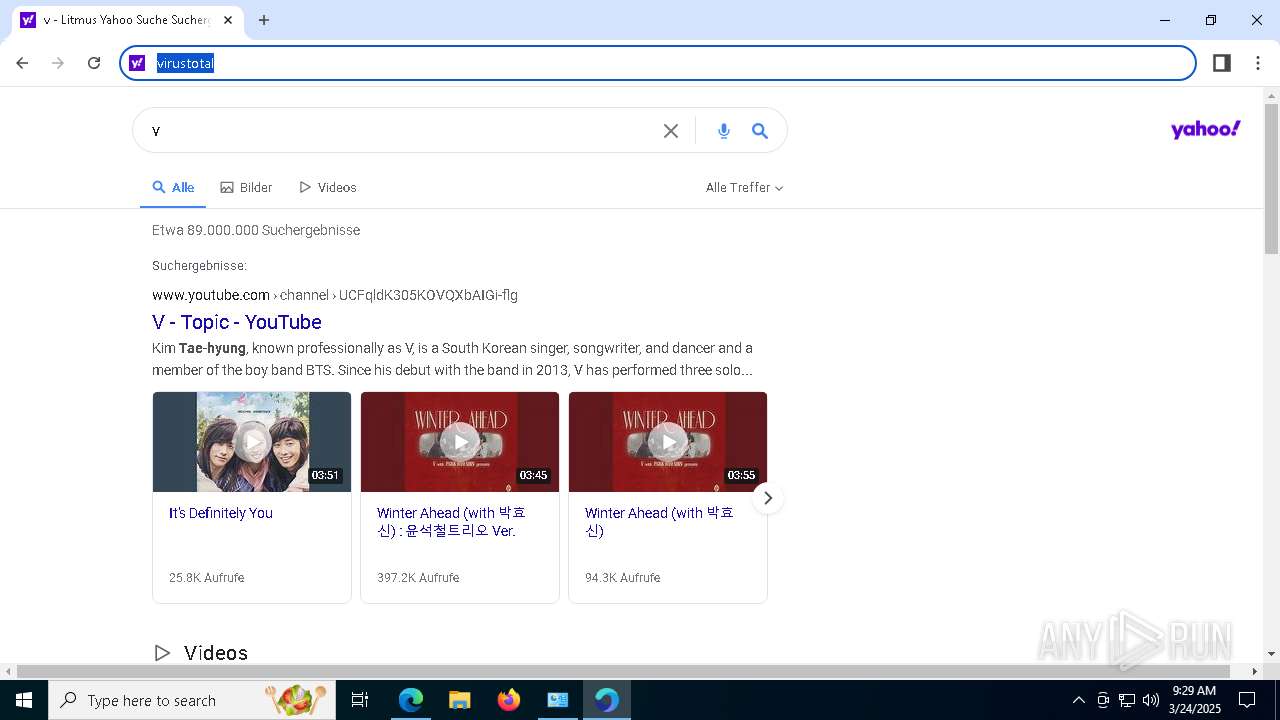Clear the Yahoo search box text
The height and width of the screenshot is (720, 1280).
[671, 131]
